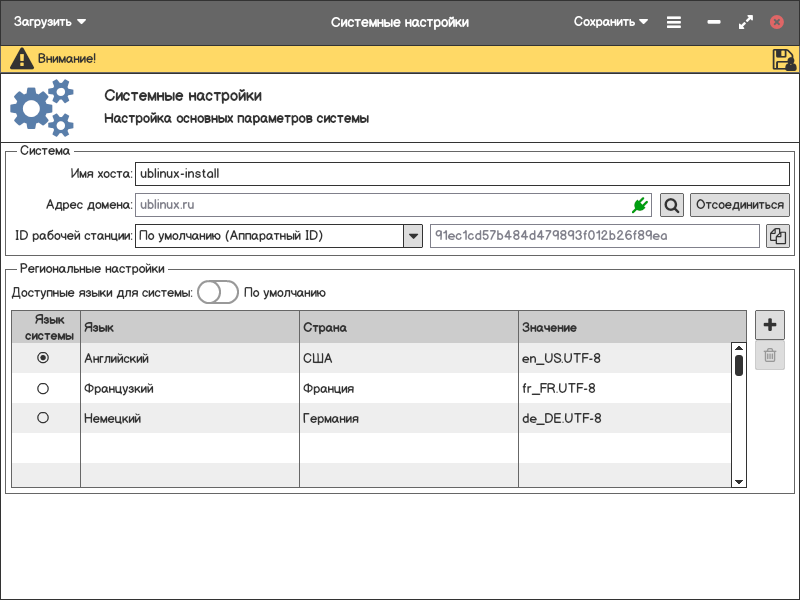Open the hamburger menu in title bar
Image resolution: width=800 pixels, height=600 pixels.
tap(674, 22)
